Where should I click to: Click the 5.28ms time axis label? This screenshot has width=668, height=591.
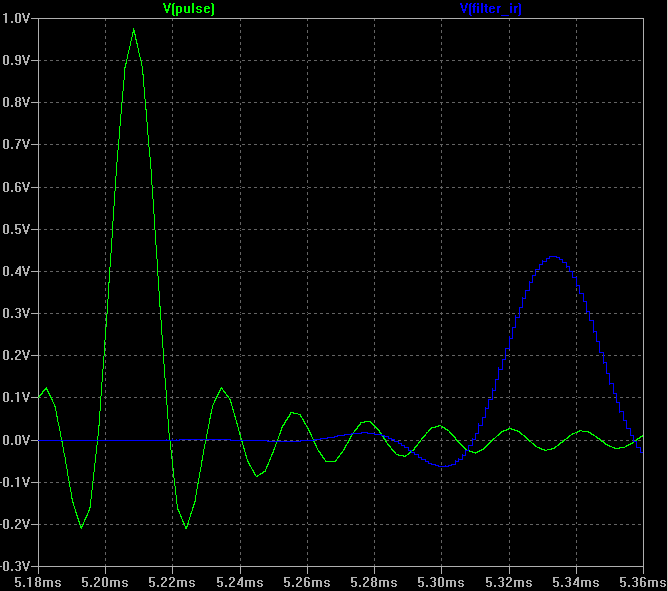pos(374,582)
